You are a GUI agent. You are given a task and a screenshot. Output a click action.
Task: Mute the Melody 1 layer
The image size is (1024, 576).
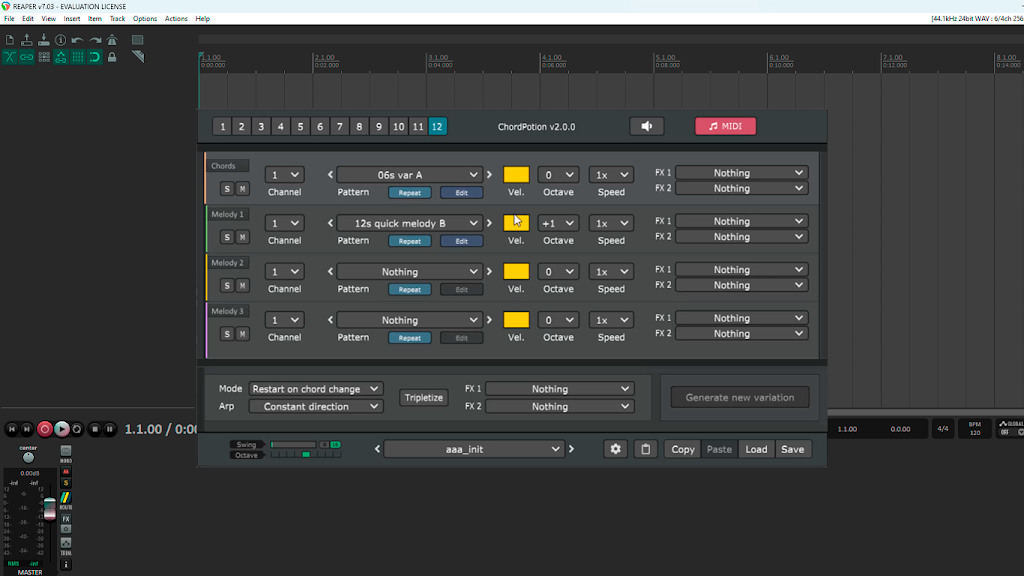(242, 237)
